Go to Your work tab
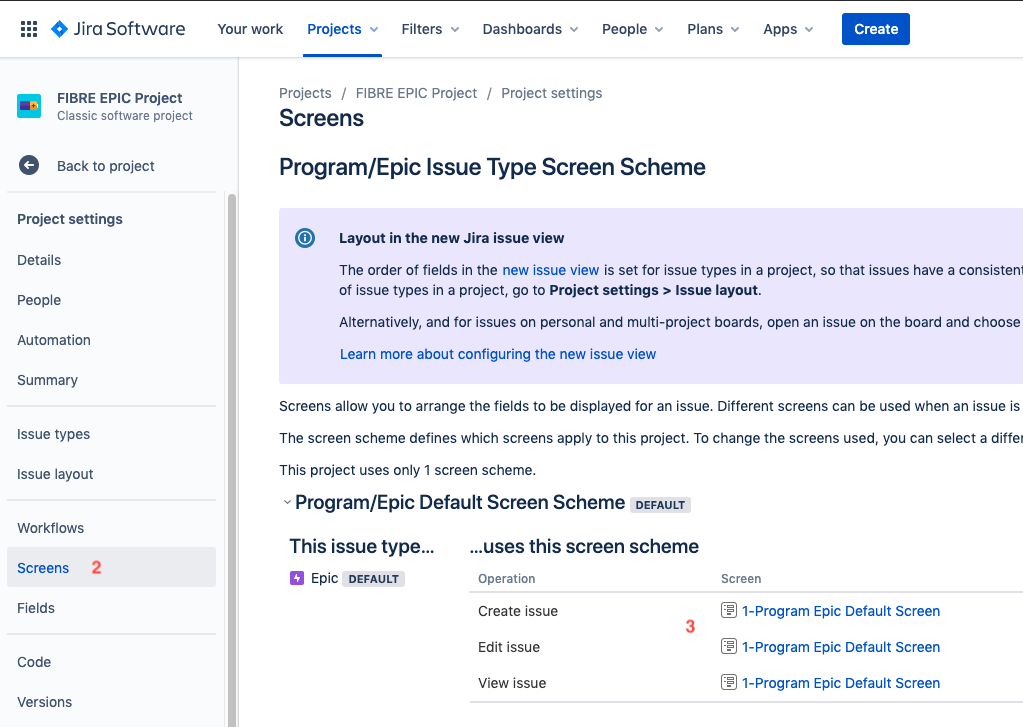The image size is (1023, 727). pos(250,29)
